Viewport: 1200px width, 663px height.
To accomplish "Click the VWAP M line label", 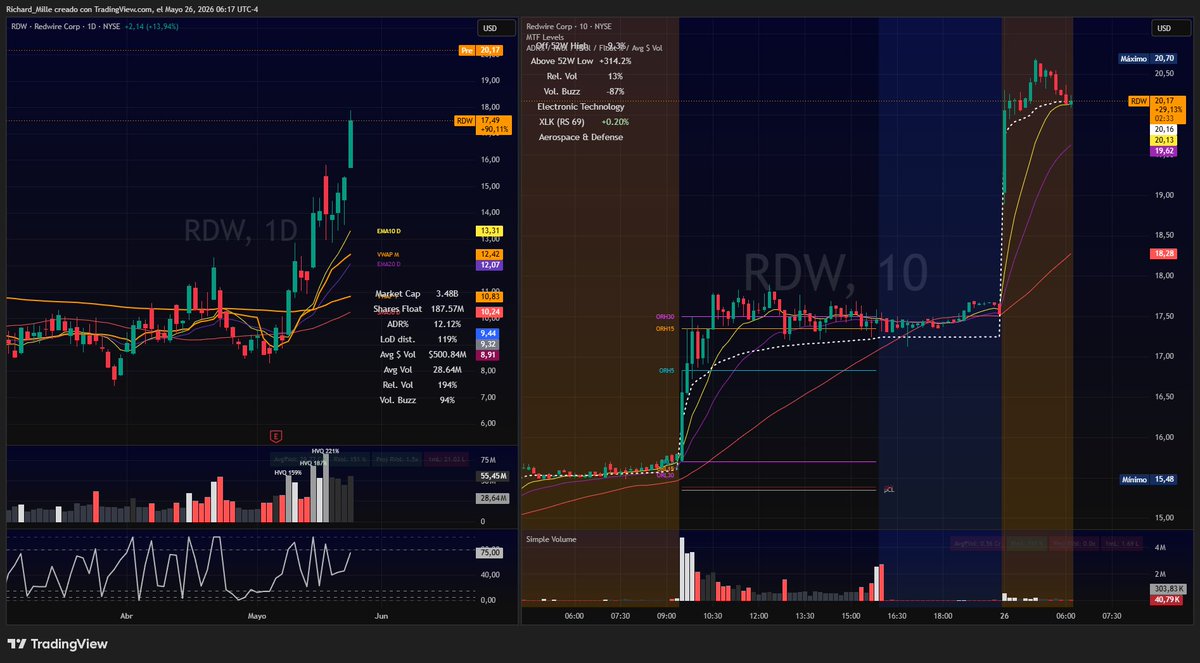I will [389, 254].
